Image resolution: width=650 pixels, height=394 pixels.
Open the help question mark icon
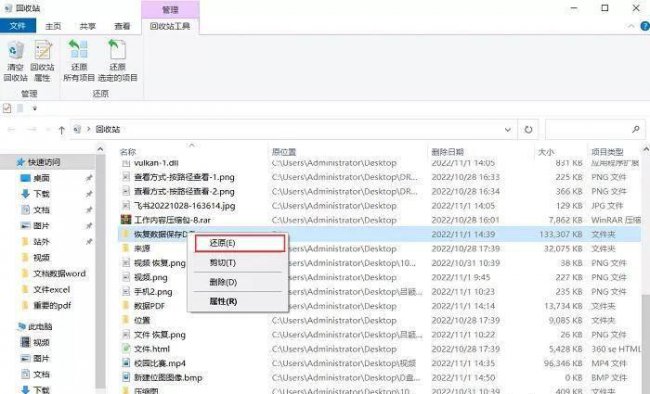(x=645, y=26)
